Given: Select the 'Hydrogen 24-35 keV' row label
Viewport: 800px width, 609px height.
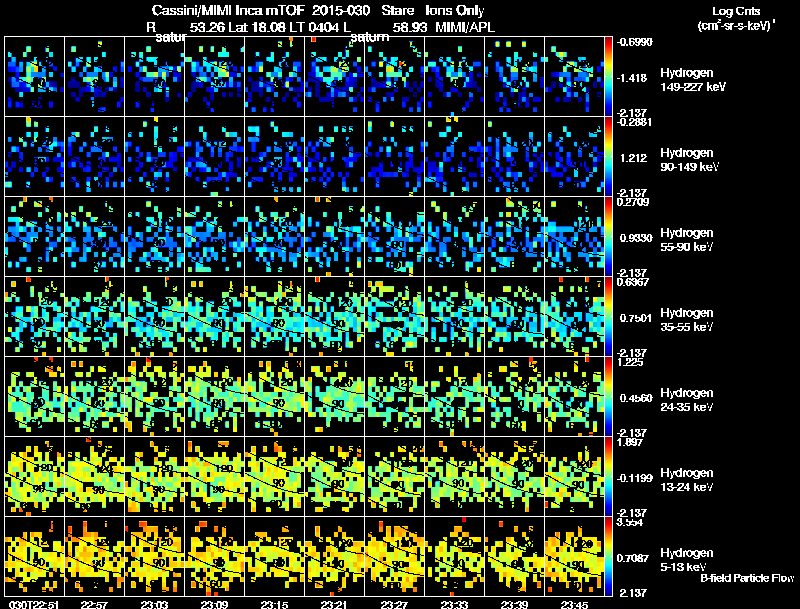Looking at the screenshot, I should tap(687, 400).
